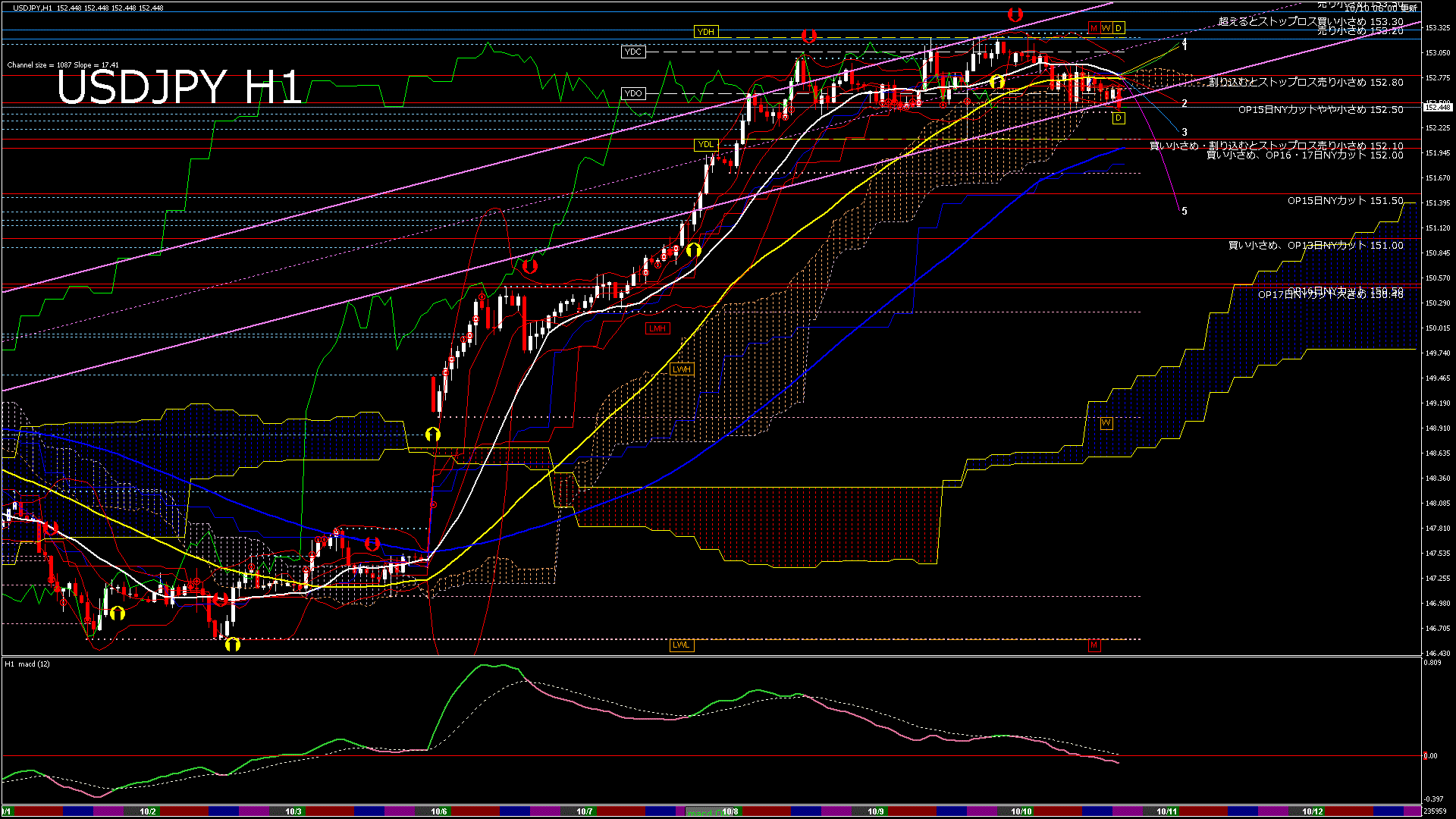Click the LWL label at chart bottom
This screenshot has height=819, width=1456.
tap(681, 645)
